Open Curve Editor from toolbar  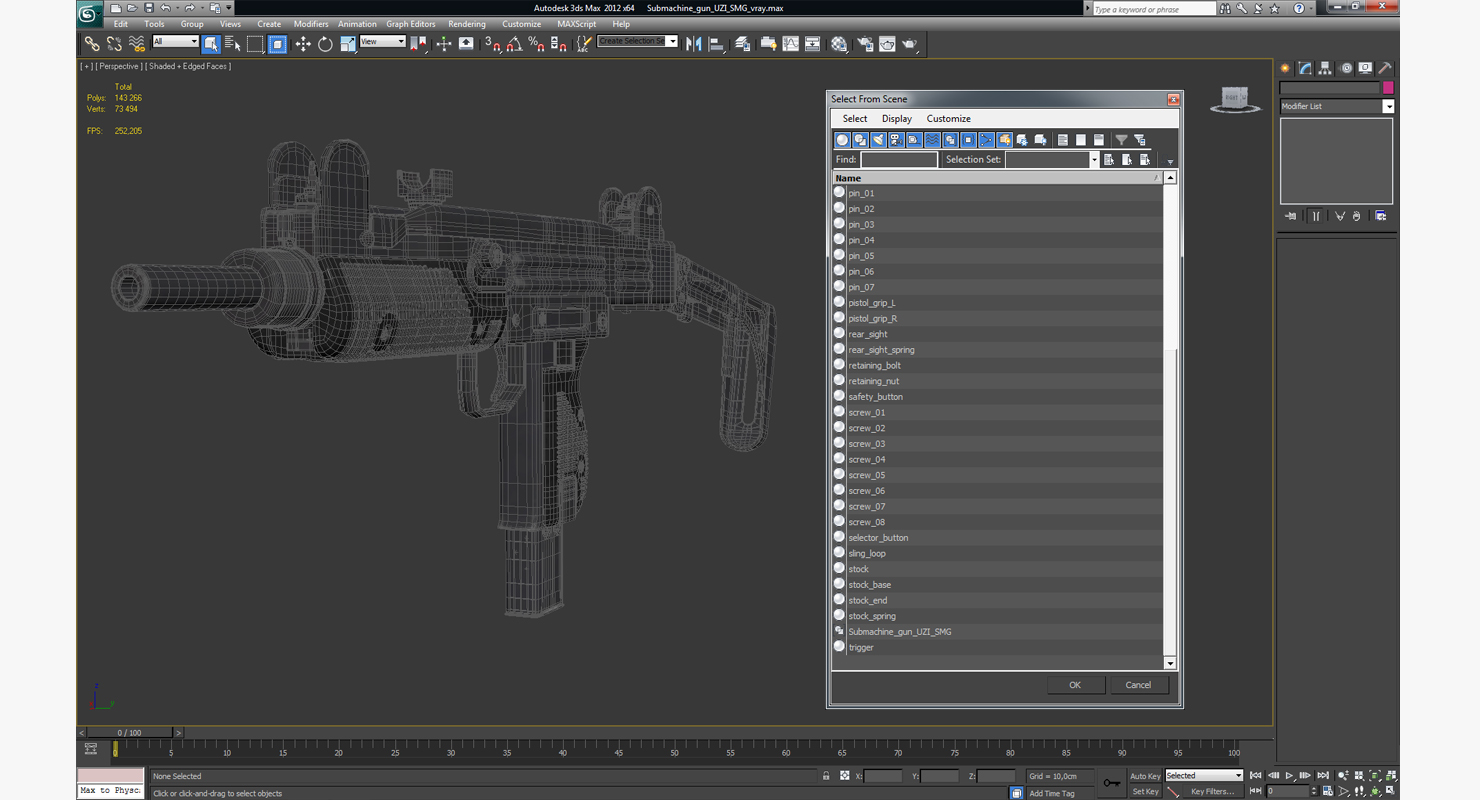(791, 44)
